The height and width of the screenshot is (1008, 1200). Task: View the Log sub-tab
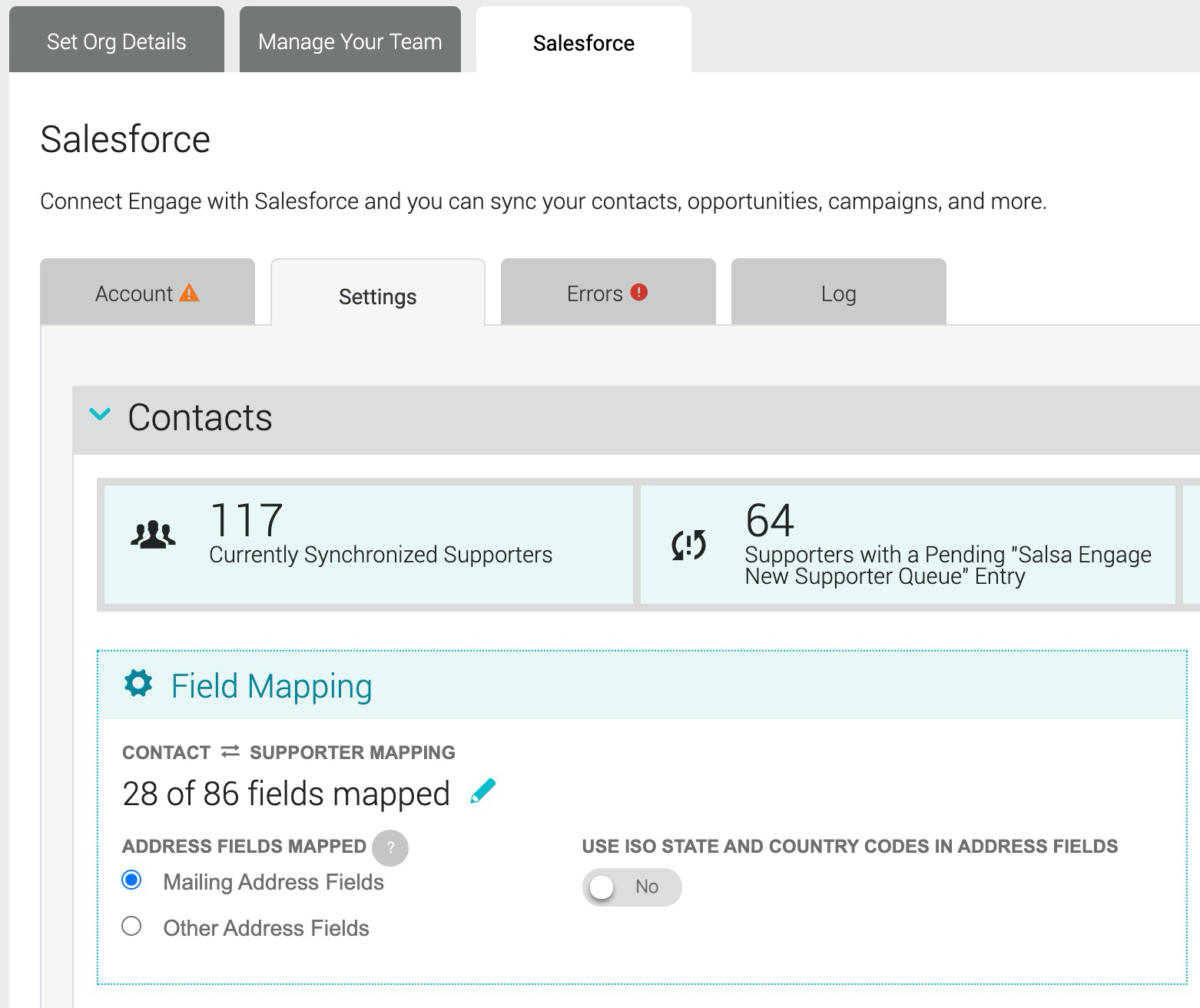[x=839, y=292]
